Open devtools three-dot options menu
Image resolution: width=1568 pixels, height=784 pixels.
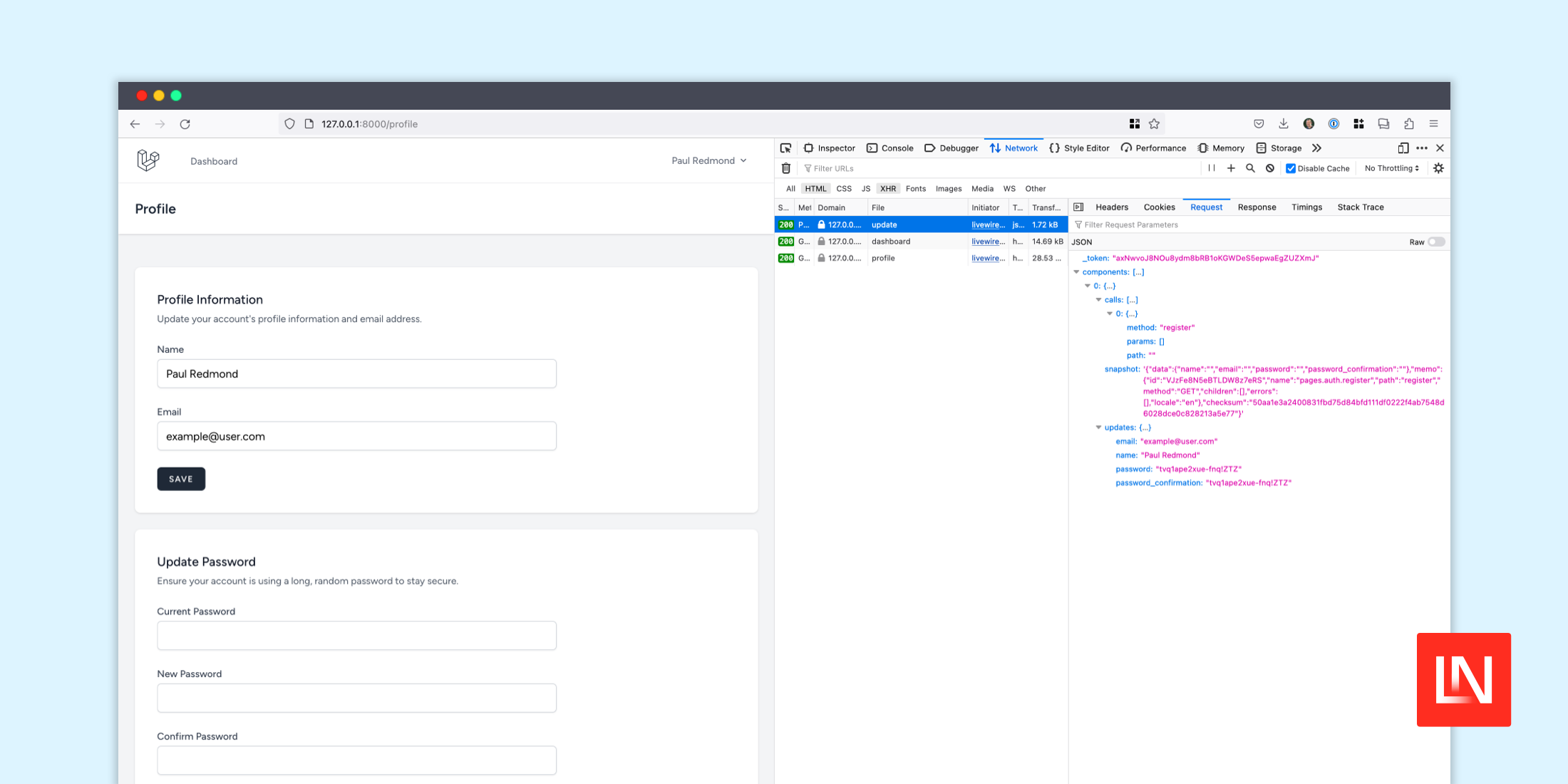[x=1422, y=148]
